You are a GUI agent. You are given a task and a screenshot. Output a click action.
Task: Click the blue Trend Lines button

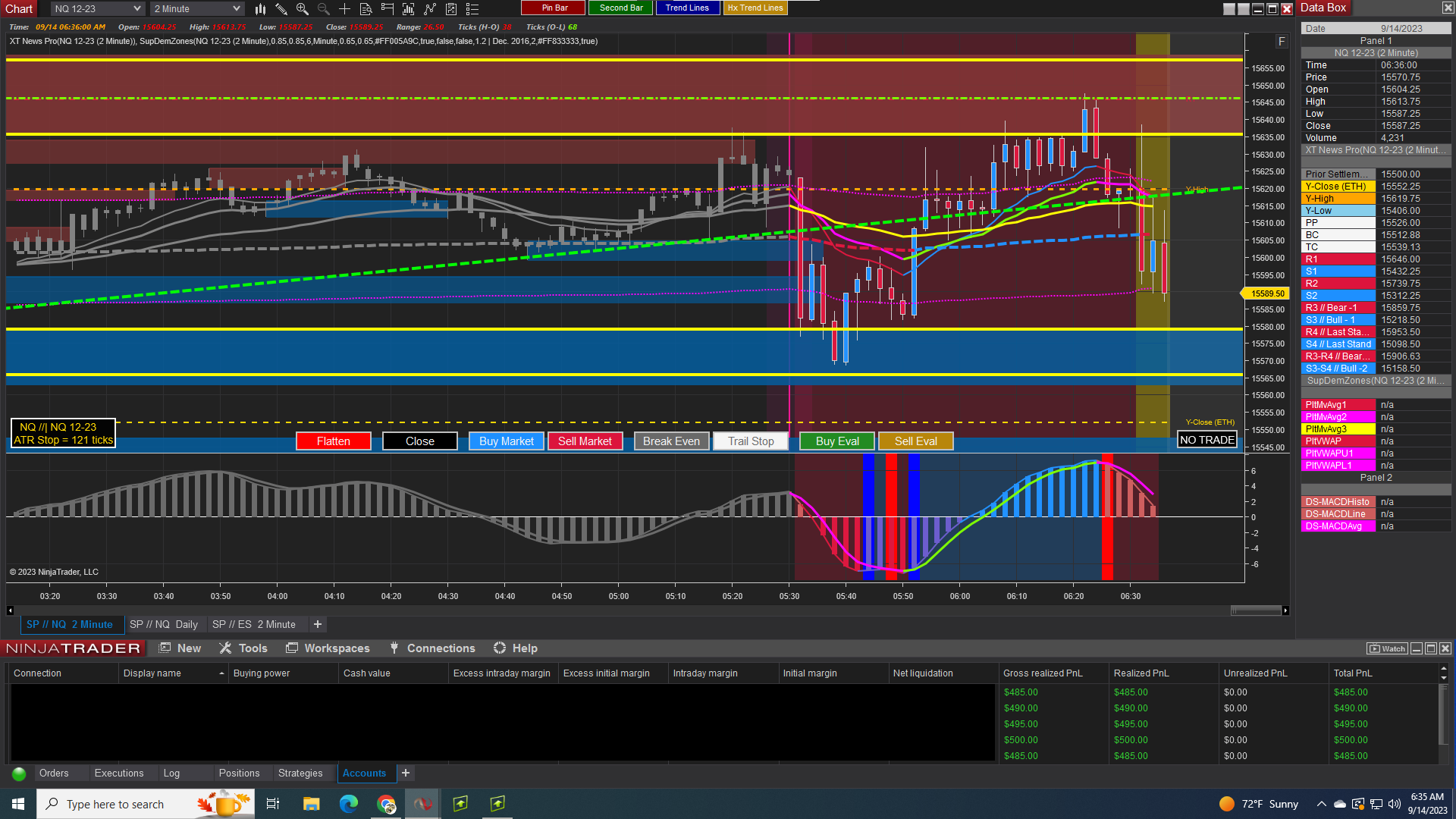687,8
